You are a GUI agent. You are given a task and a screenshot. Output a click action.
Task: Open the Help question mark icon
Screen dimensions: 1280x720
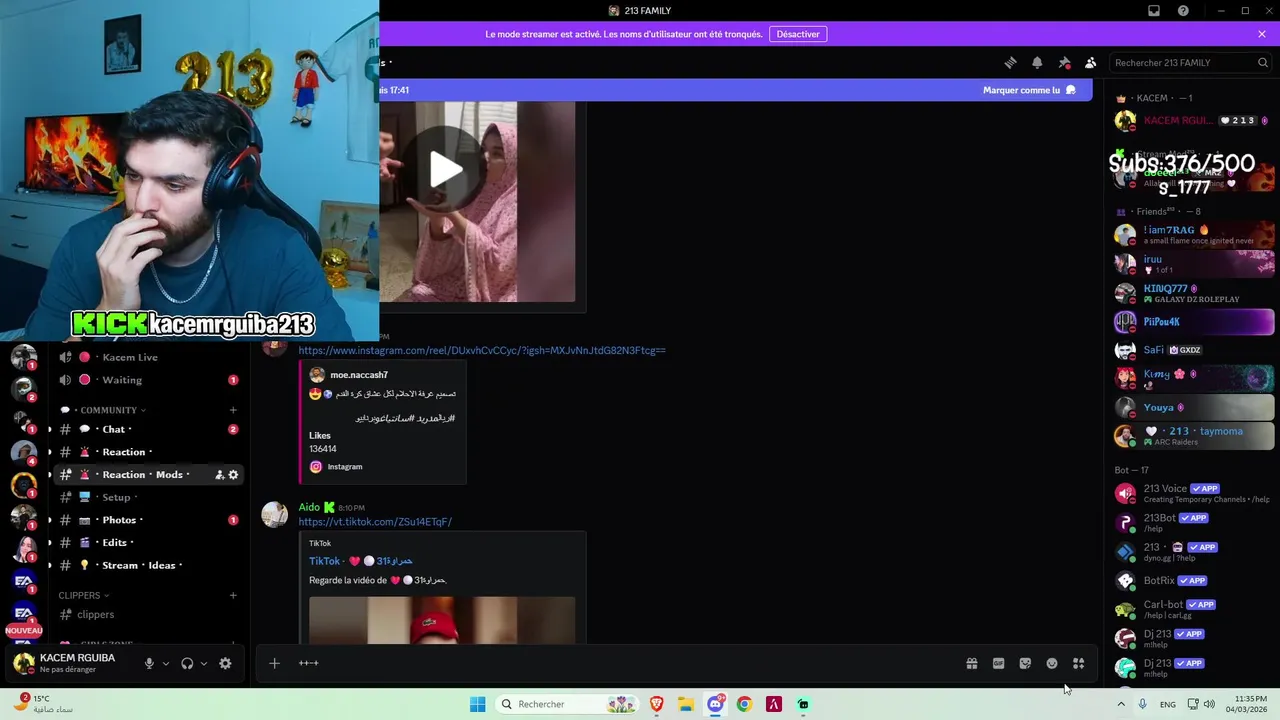[x=1183, y=10]
